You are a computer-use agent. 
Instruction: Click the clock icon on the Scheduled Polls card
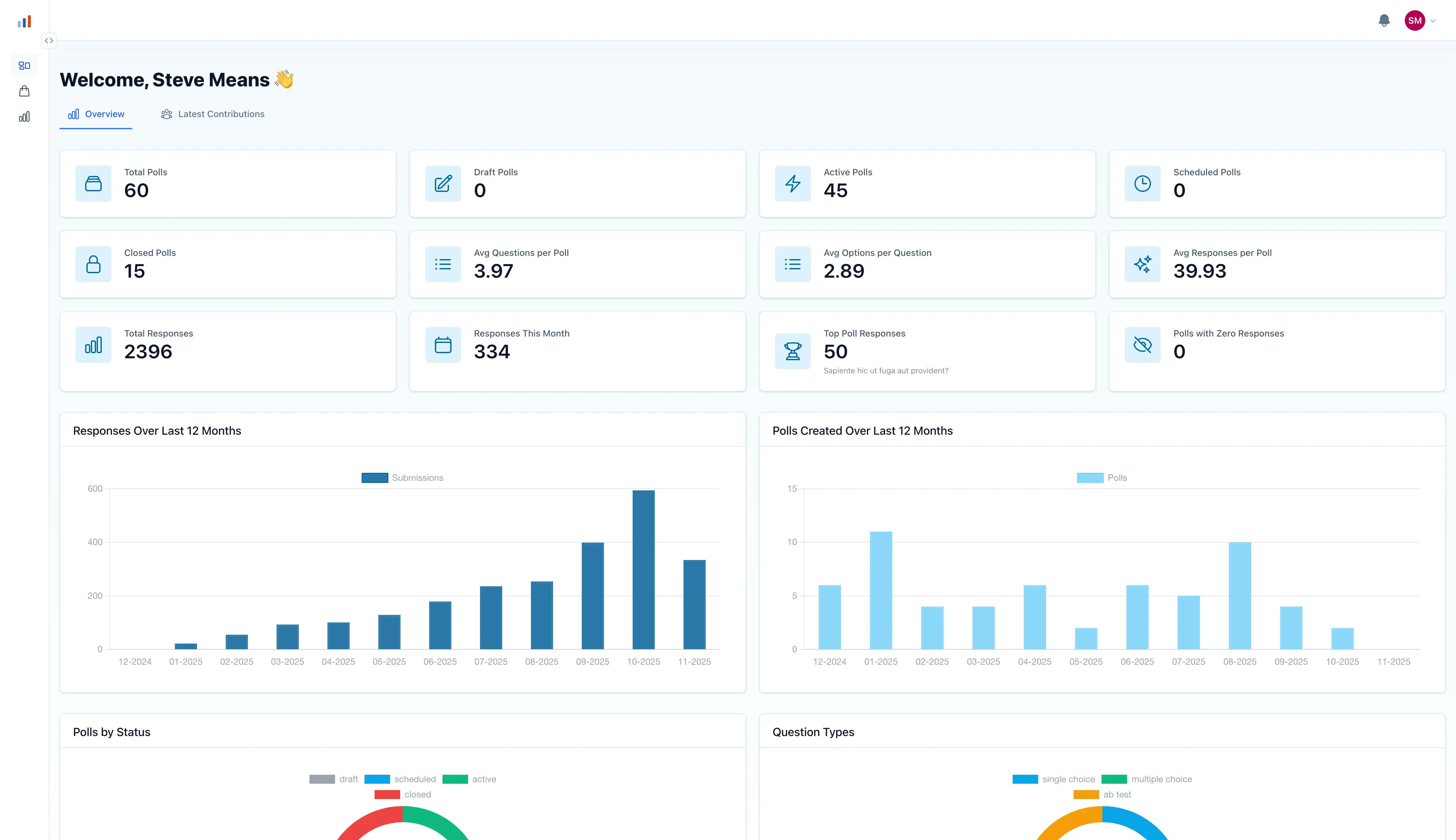(1143, 184)
